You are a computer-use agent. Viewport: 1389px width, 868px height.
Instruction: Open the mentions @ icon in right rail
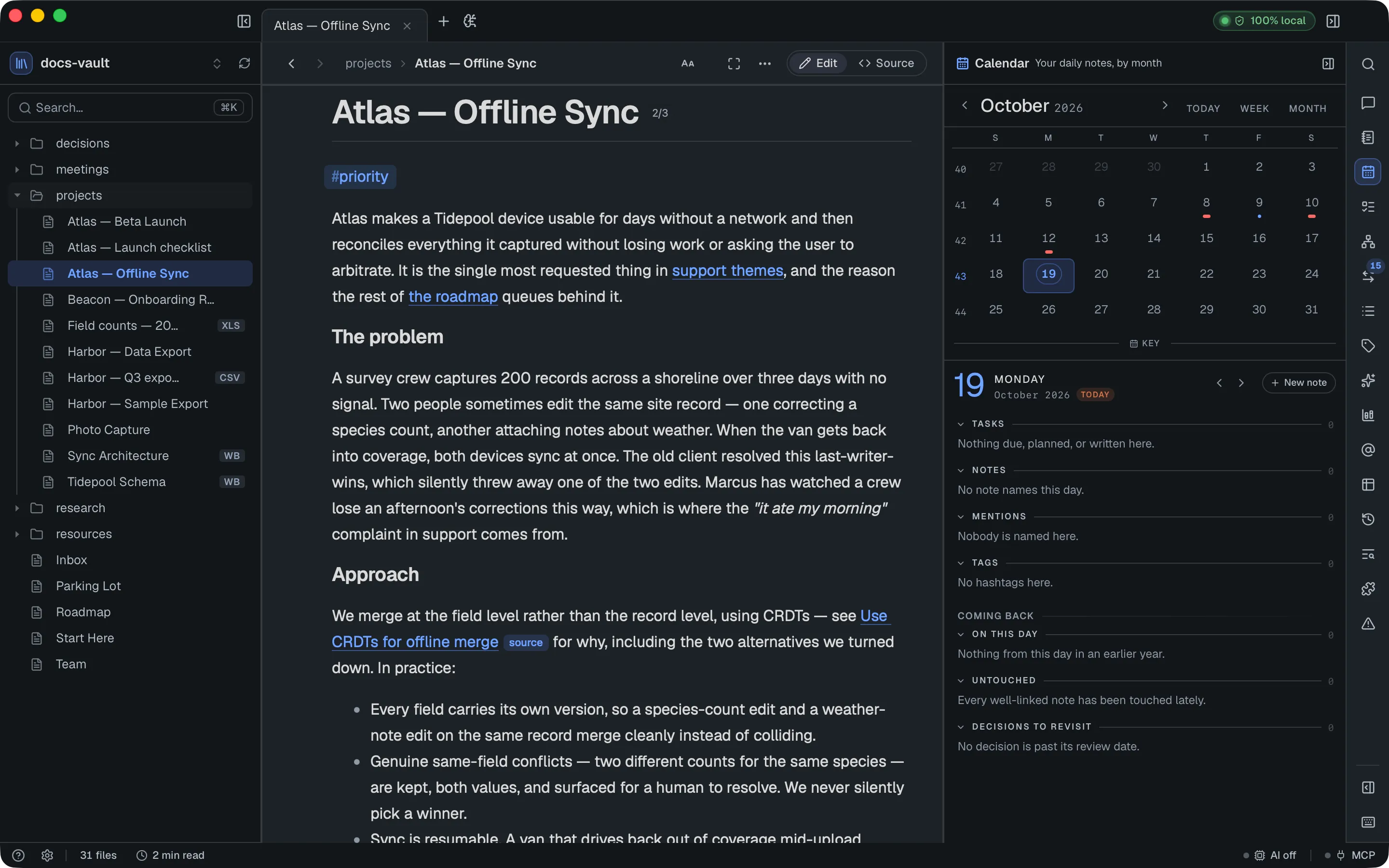coord(1368,449)
